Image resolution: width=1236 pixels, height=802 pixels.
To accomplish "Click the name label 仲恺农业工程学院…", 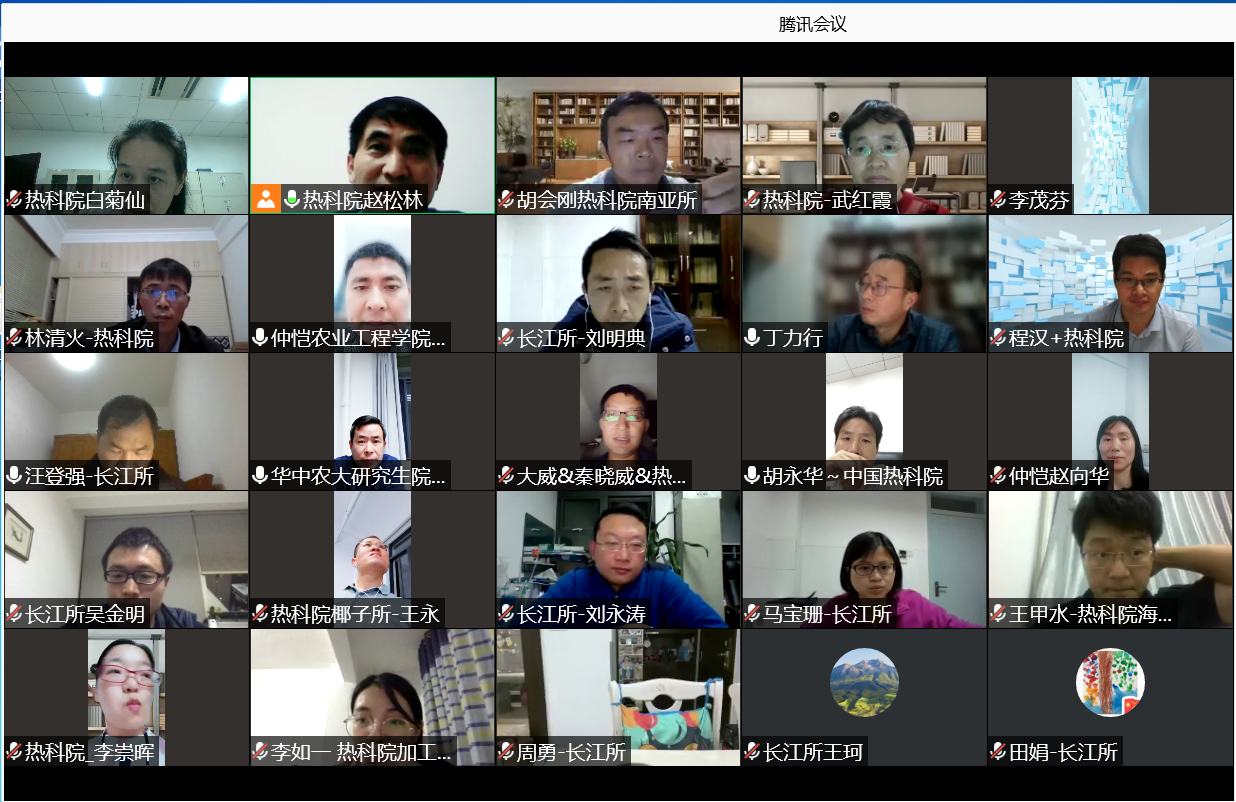I will point(359,338).
